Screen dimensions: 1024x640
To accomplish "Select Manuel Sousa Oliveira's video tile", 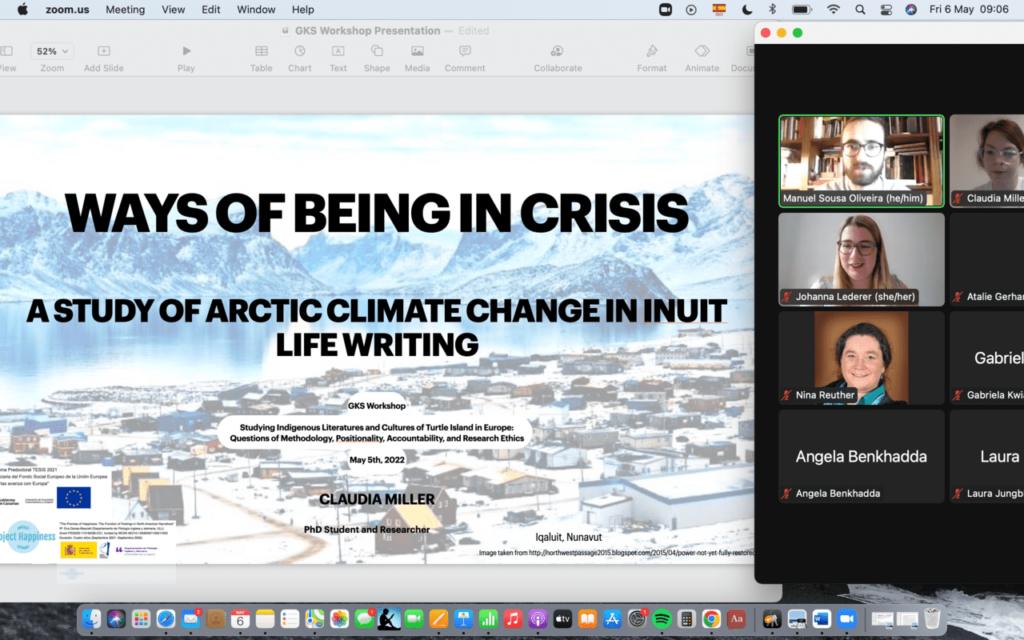I will point(861,161).
